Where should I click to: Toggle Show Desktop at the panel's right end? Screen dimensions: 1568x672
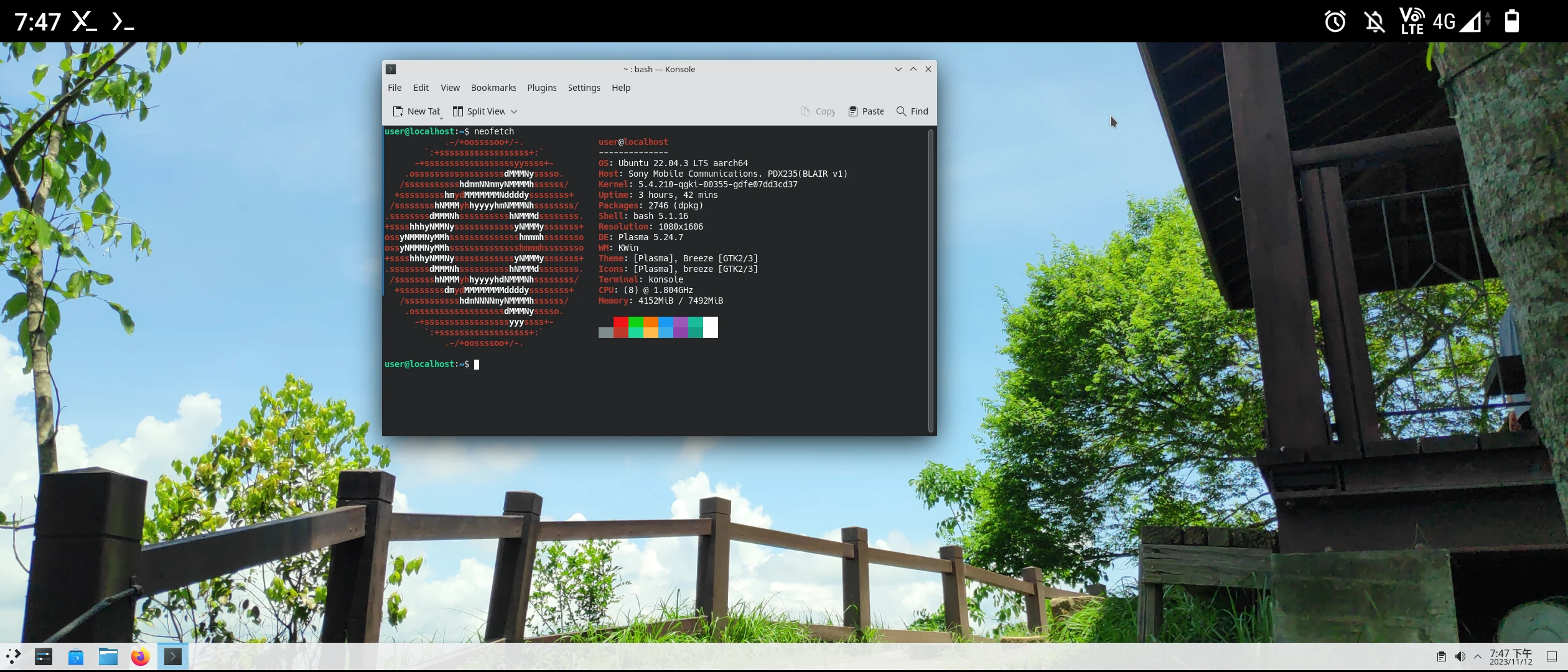point(1551,656)
